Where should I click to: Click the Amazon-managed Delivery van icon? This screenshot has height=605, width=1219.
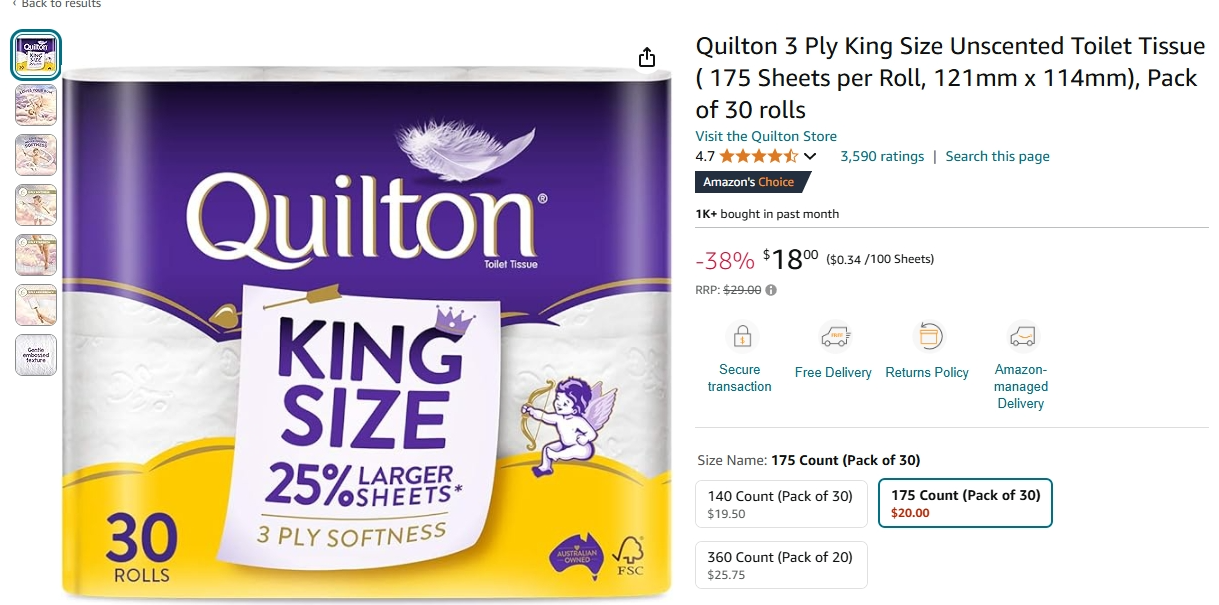point(1021,337)
